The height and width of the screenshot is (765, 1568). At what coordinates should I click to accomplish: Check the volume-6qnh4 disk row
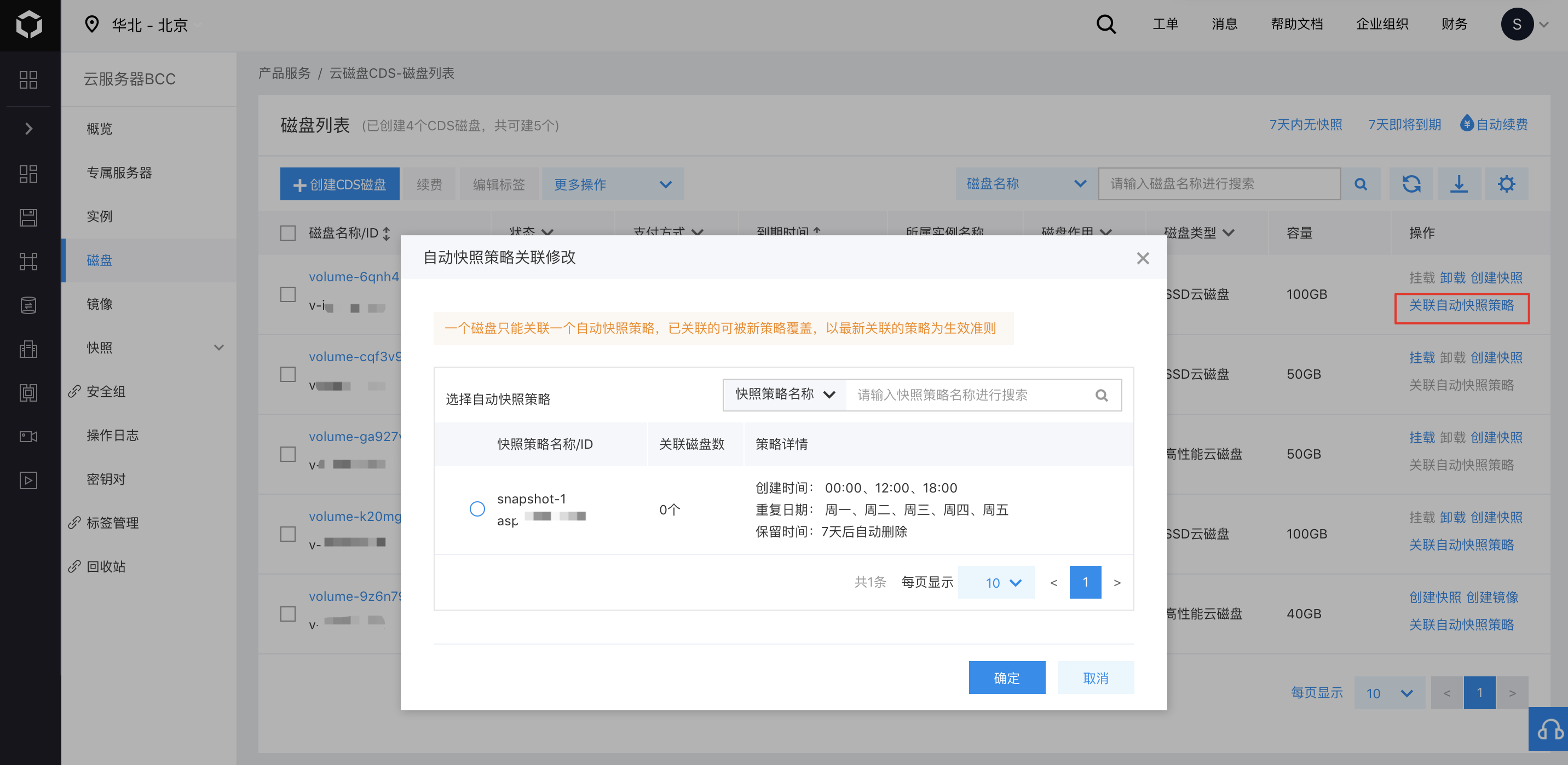tap(288, 294)
